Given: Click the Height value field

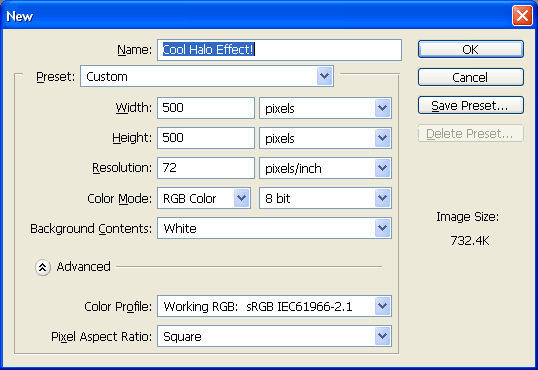Looking at the screenshot, I should tap(206, 138).
